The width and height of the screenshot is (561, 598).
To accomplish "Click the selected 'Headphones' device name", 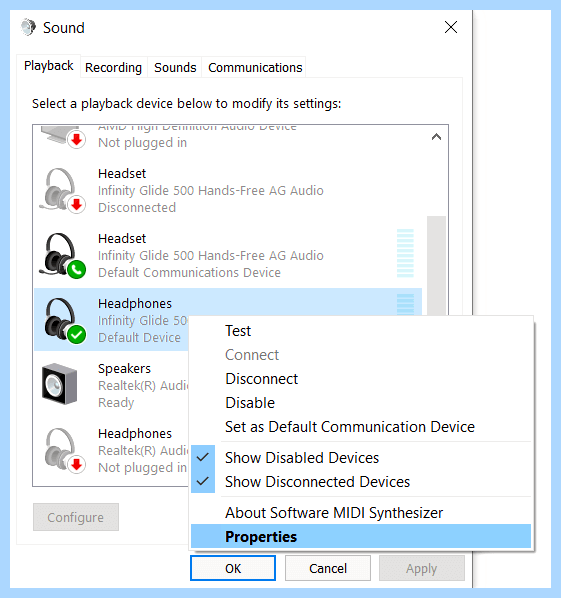I will tap(135, 304).
